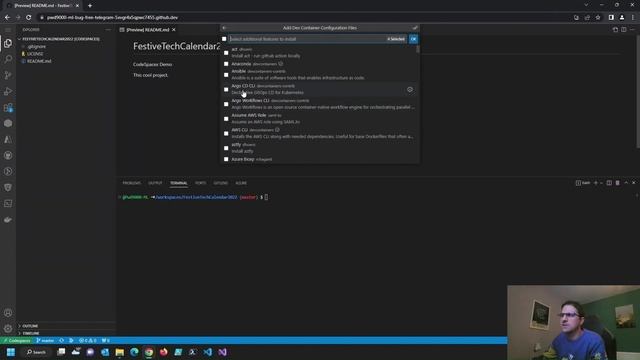This screenshot has height=360, width=640.
Task: Switch to the Azure panel tab
Action: (241, 183)
